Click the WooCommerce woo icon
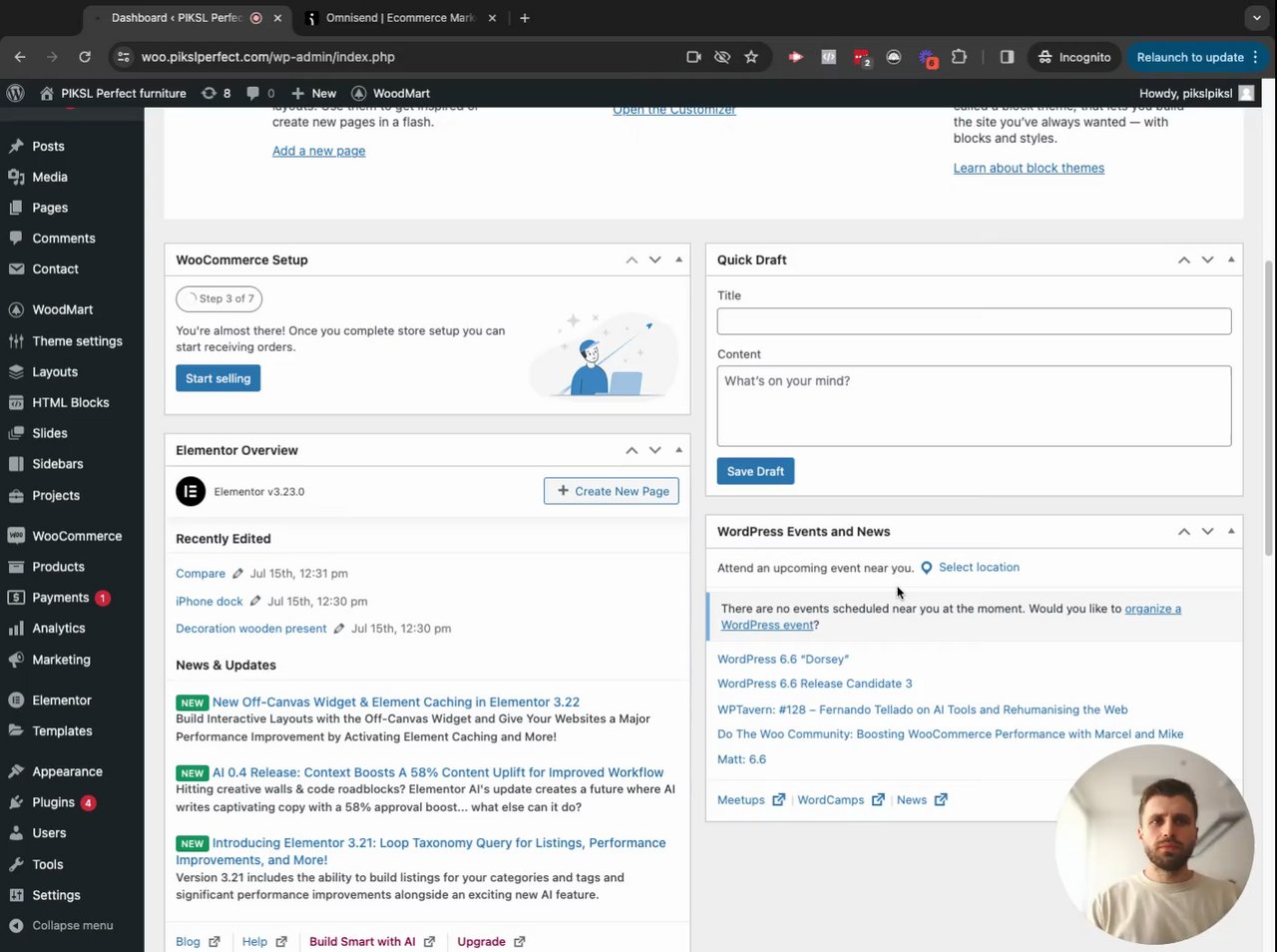 click(x=16, y=536)
